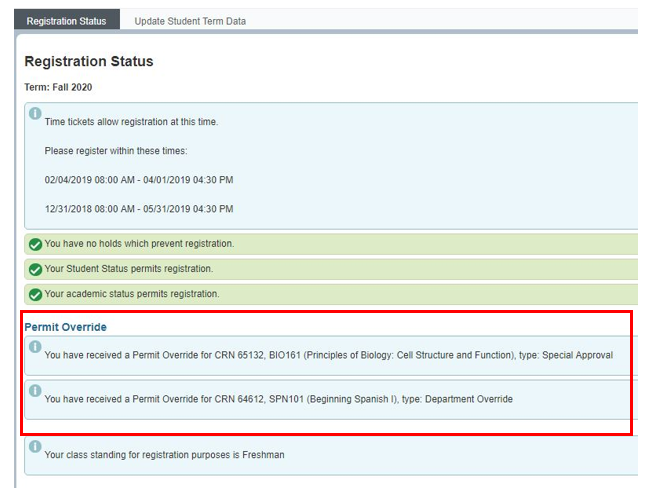Select the 12/31/2018 08:00 AM time range
647x494 pixels.
[x=139, y=209]
